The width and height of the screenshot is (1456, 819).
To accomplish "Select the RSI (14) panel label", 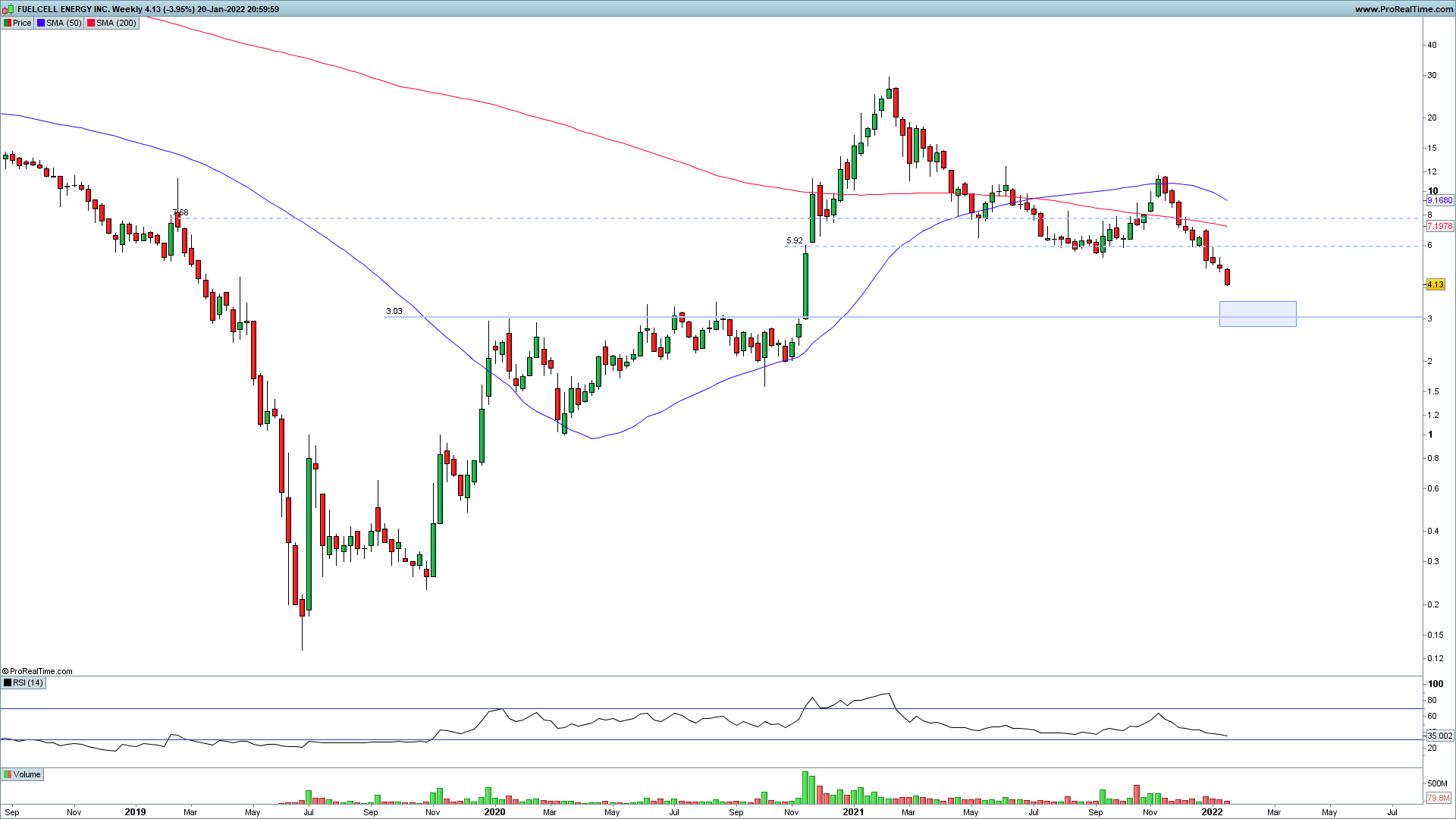I will tap(28, 682).
